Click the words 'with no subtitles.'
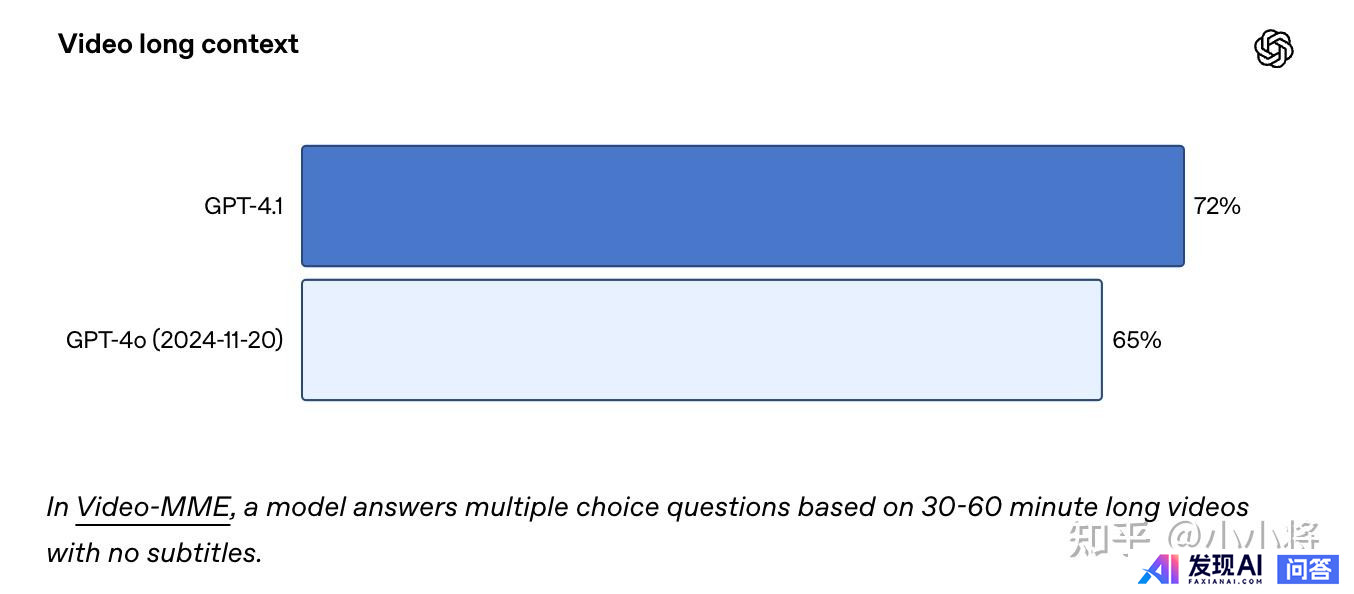This screenshot has height=594, width=1354. coord(154,552)
